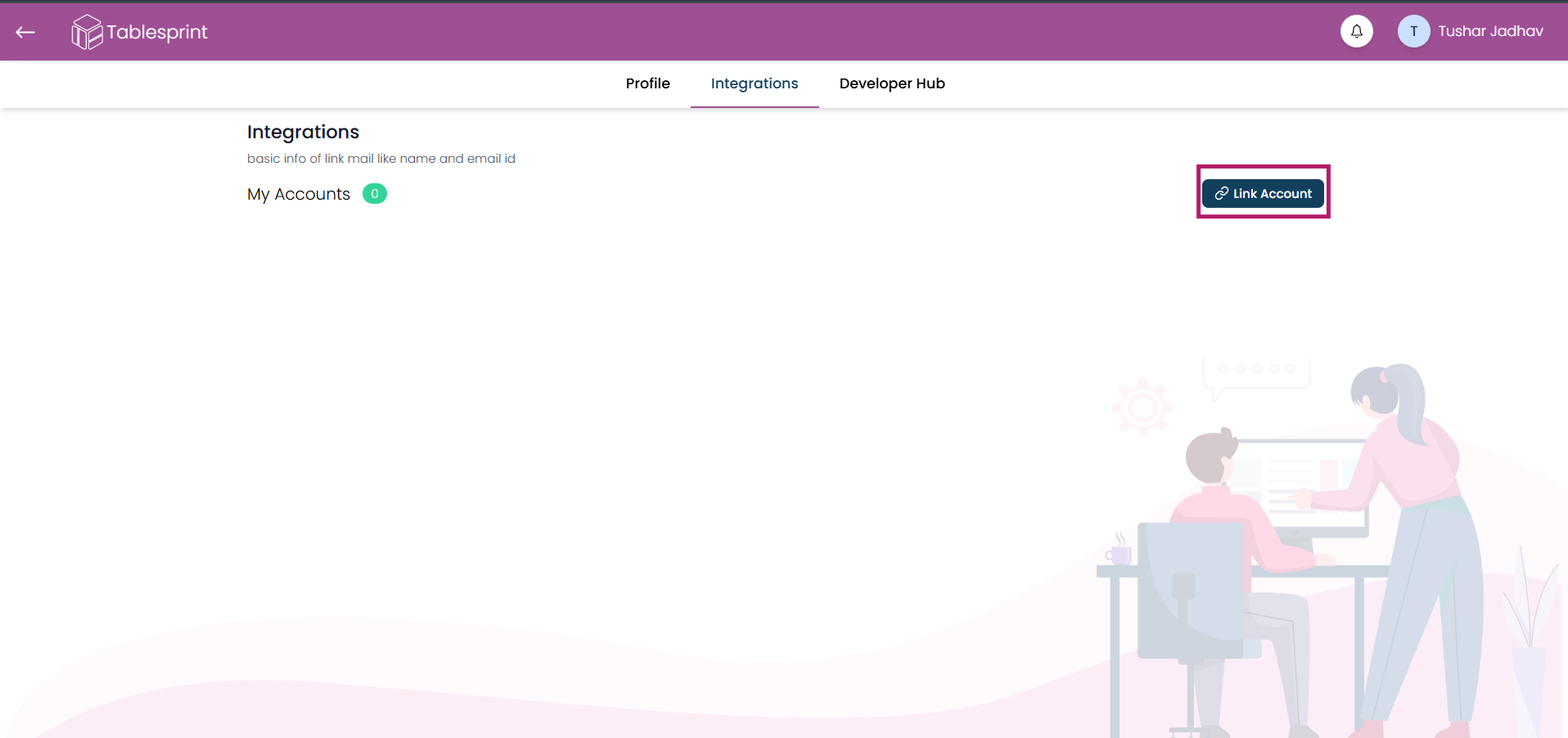
Task: Click the back arrow in header
Action: [25, 32]
